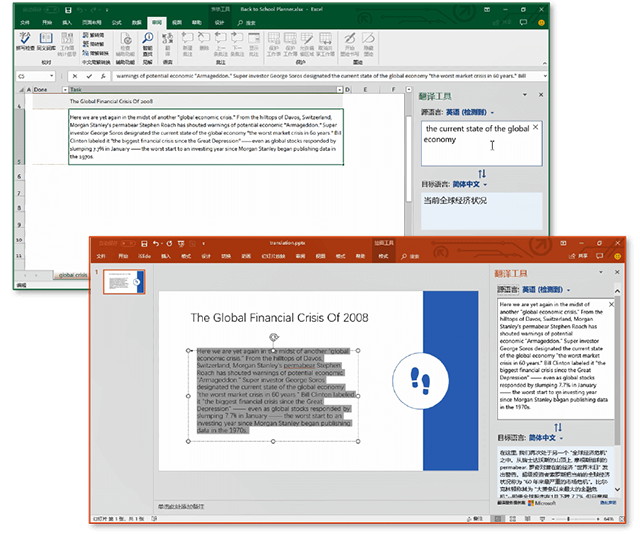The height and width of the screenshot is (534, 640).
Task: Click the Smart Lookup magnifier icon in Excel
Action: 147,38
